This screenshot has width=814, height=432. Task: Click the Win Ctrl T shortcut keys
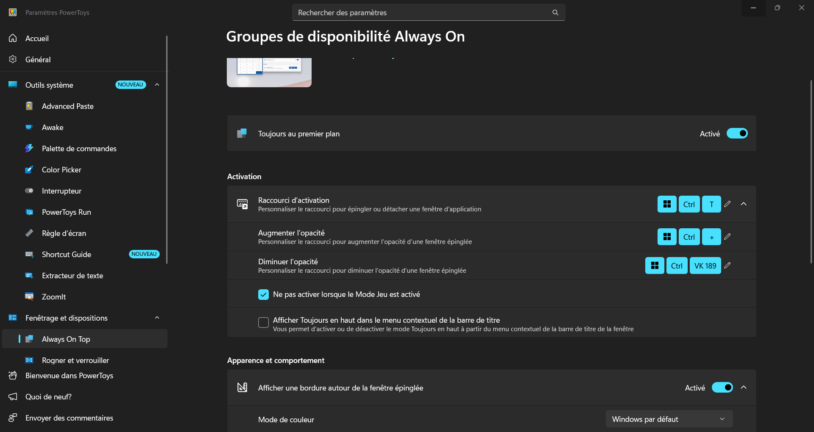coord(689,204)
